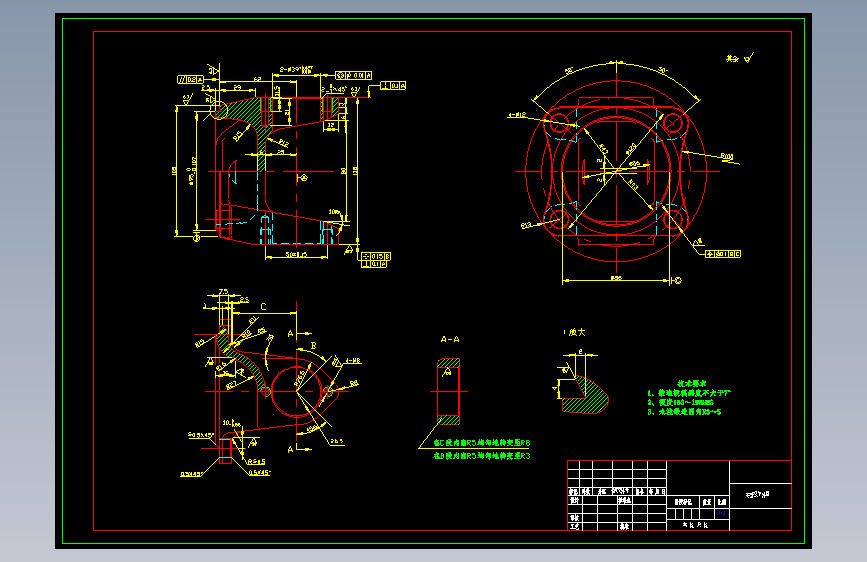Click the "放大" enlarged detail label
The width and height of the screenshot is (867, 562).
[576, 332]
